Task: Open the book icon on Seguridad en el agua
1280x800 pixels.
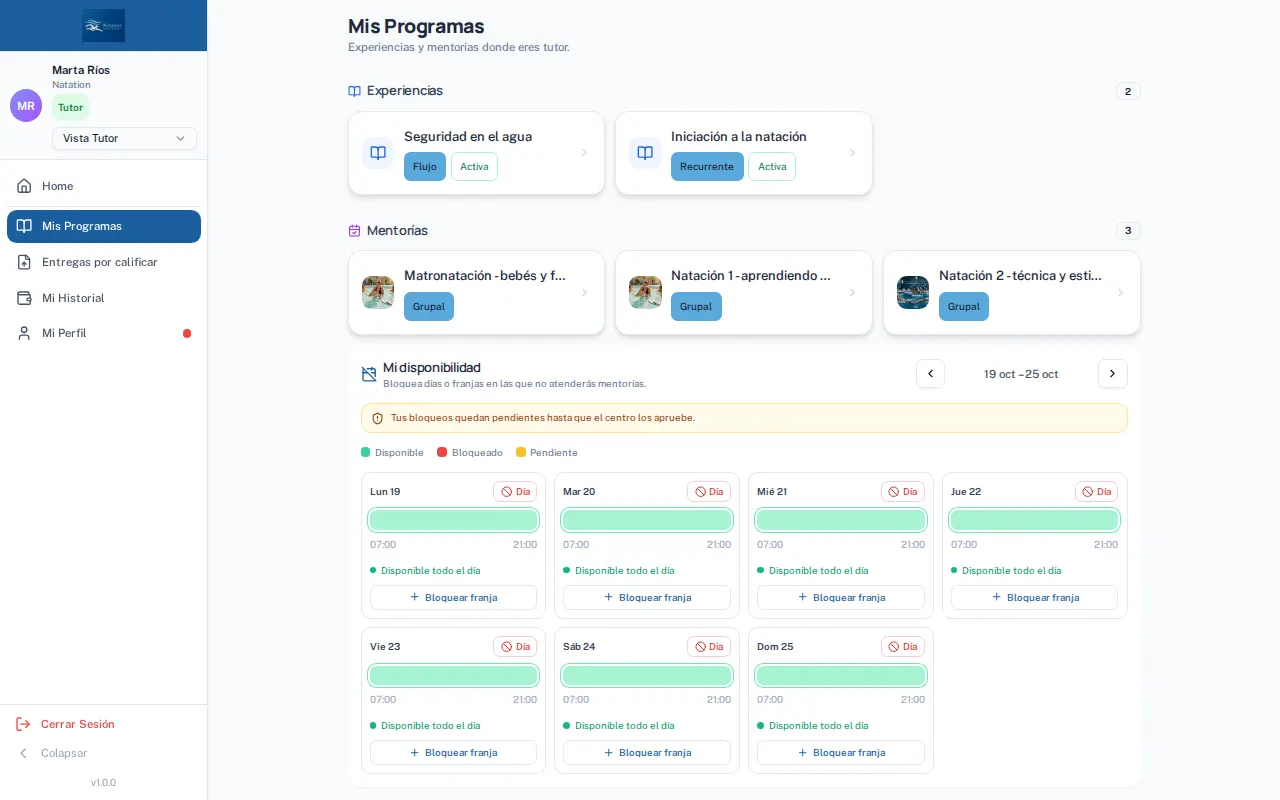Action: point(378,153)
